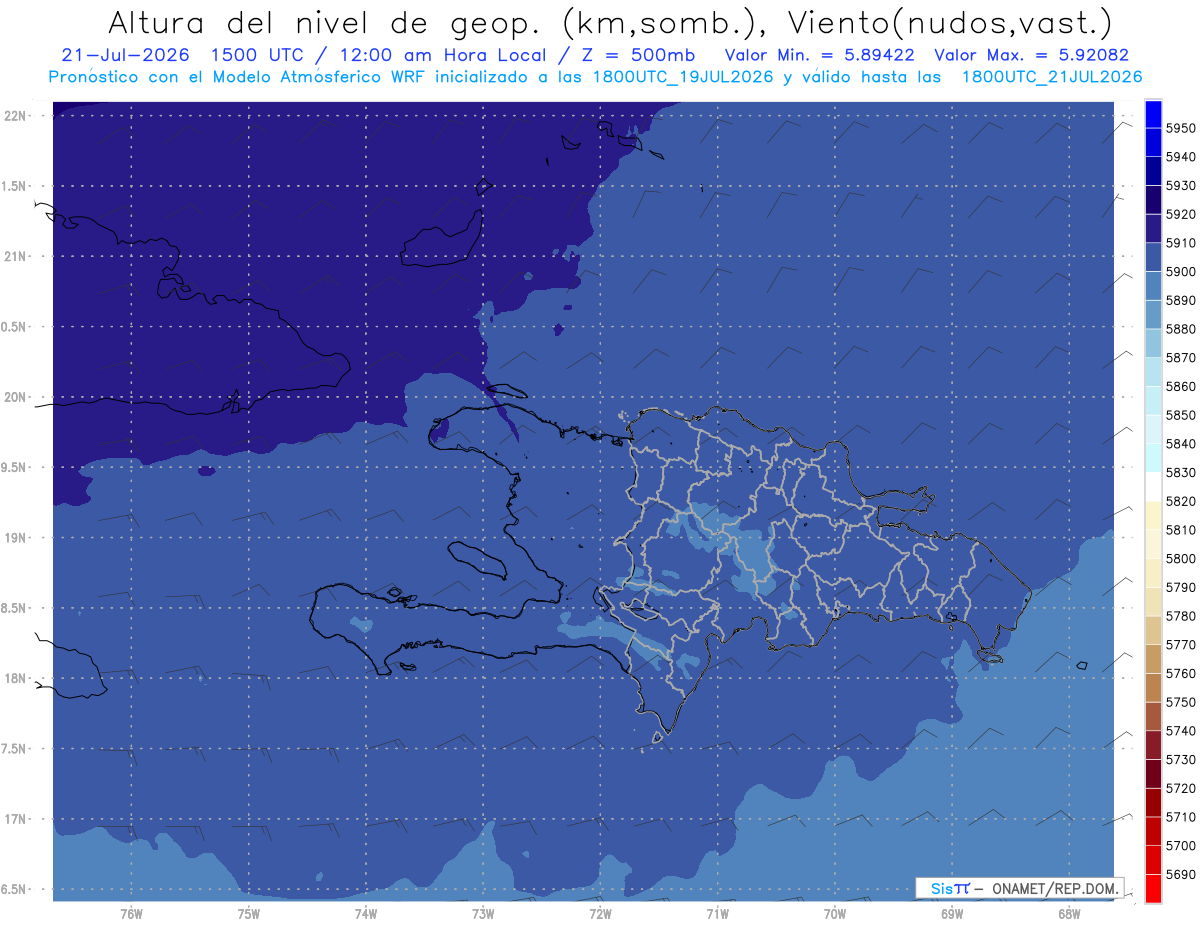Image resolution: width=1200 pixels, height=927 pixels.
Task: Click the '70W' longitude axis label
Action: pos(835,914)
